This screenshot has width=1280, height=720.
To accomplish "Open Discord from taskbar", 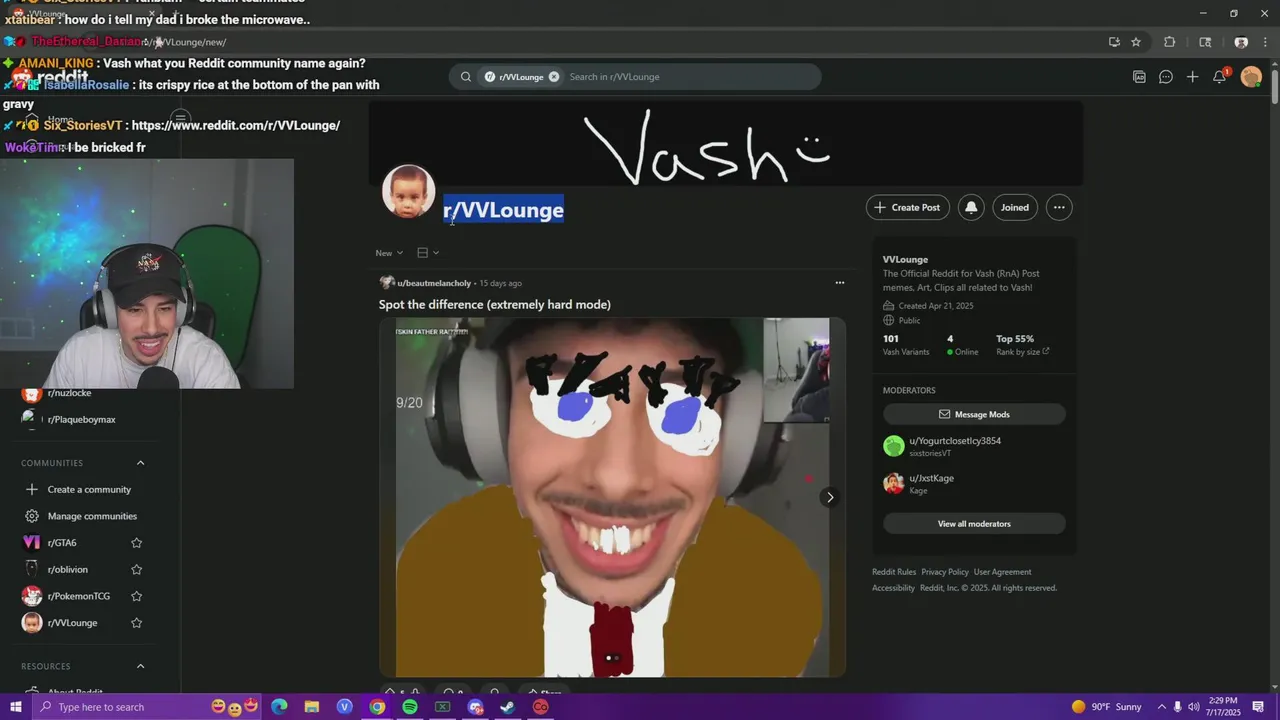I will click(x=475, y=707).
